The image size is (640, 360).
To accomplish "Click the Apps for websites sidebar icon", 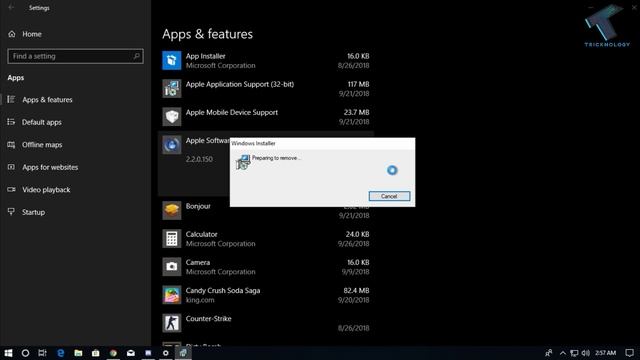I will click(11, 167).
